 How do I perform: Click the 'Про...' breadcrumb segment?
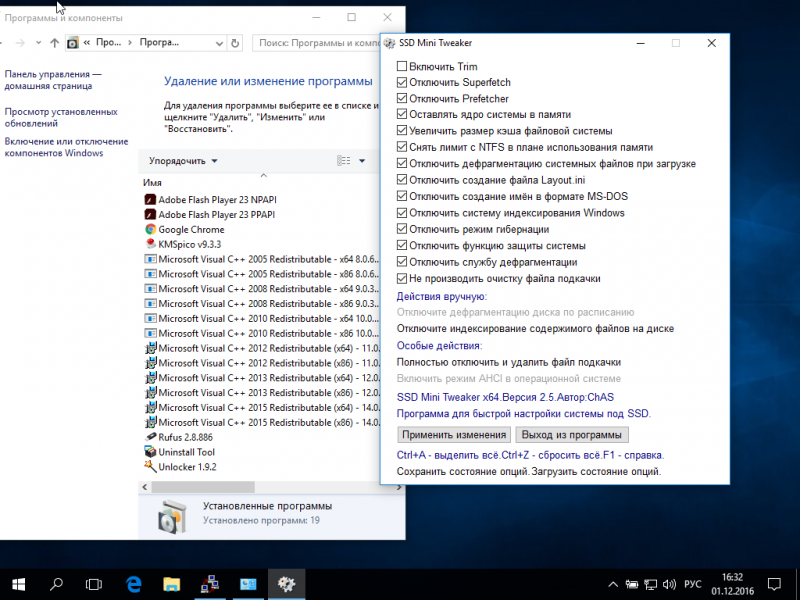pyautogui.click(x=109, y=43)
